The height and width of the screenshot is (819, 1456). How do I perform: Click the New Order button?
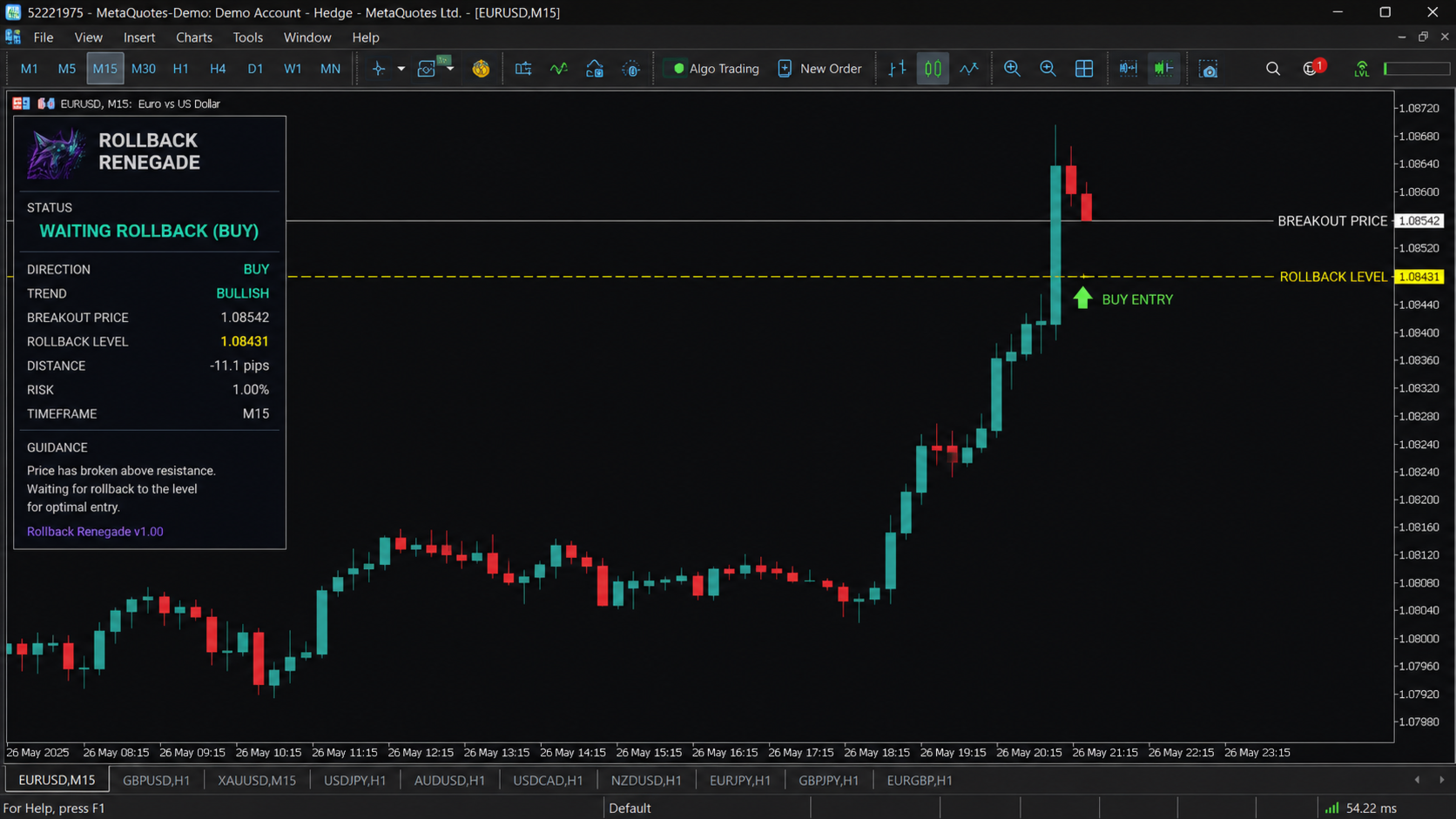click(x=819, y=69)
